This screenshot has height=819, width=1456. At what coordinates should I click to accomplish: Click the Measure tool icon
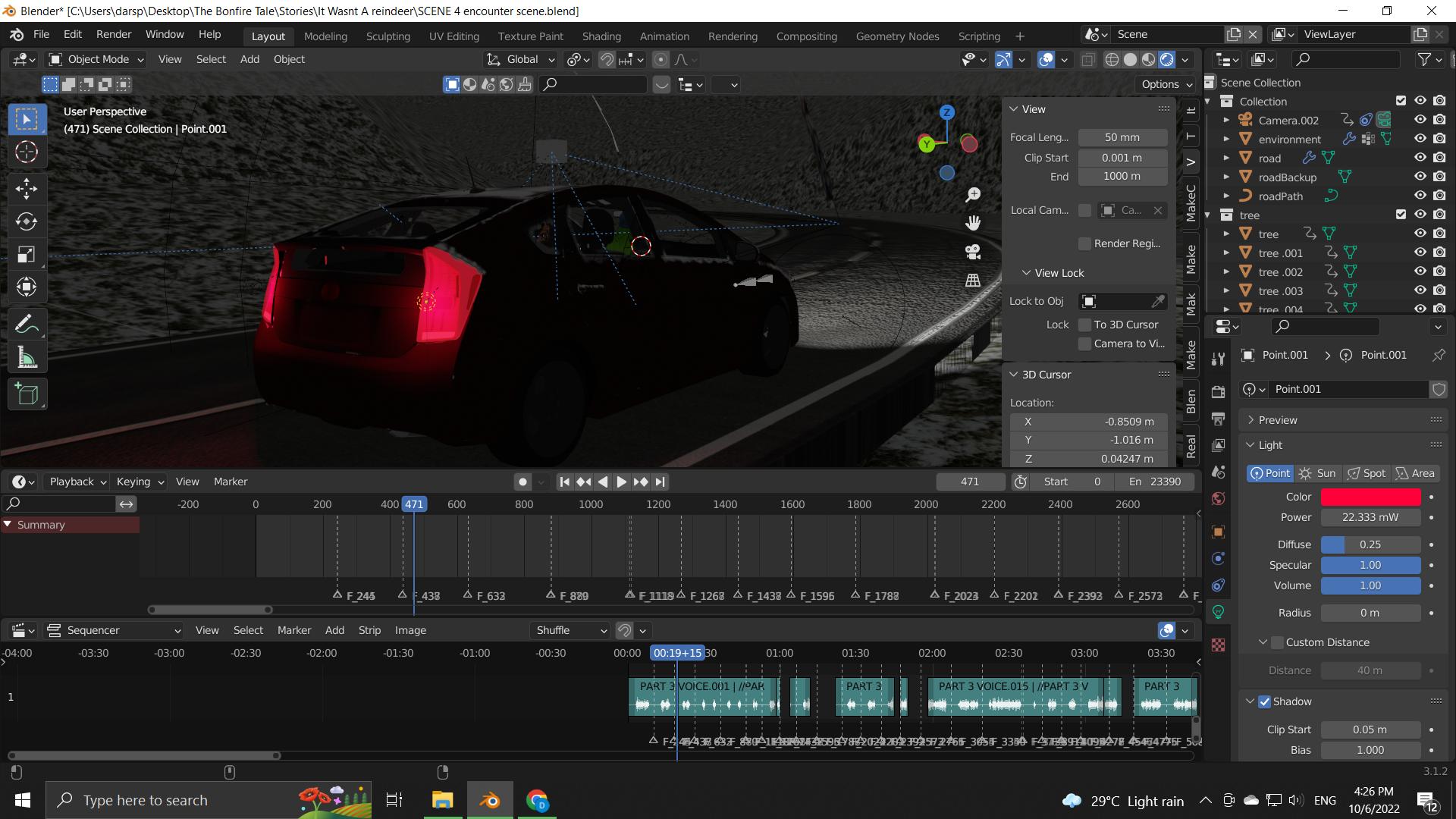(x=27, y=358)
